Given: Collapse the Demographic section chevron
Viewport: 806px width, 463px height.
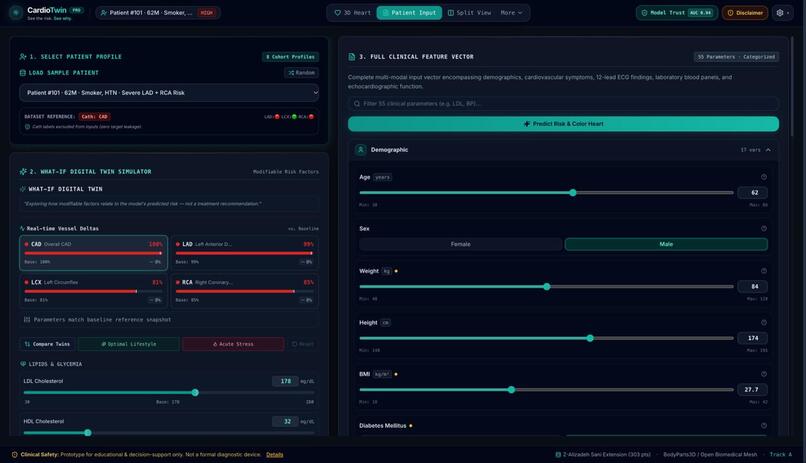Looking at the screenshot, I should click(x=768, y=150).
